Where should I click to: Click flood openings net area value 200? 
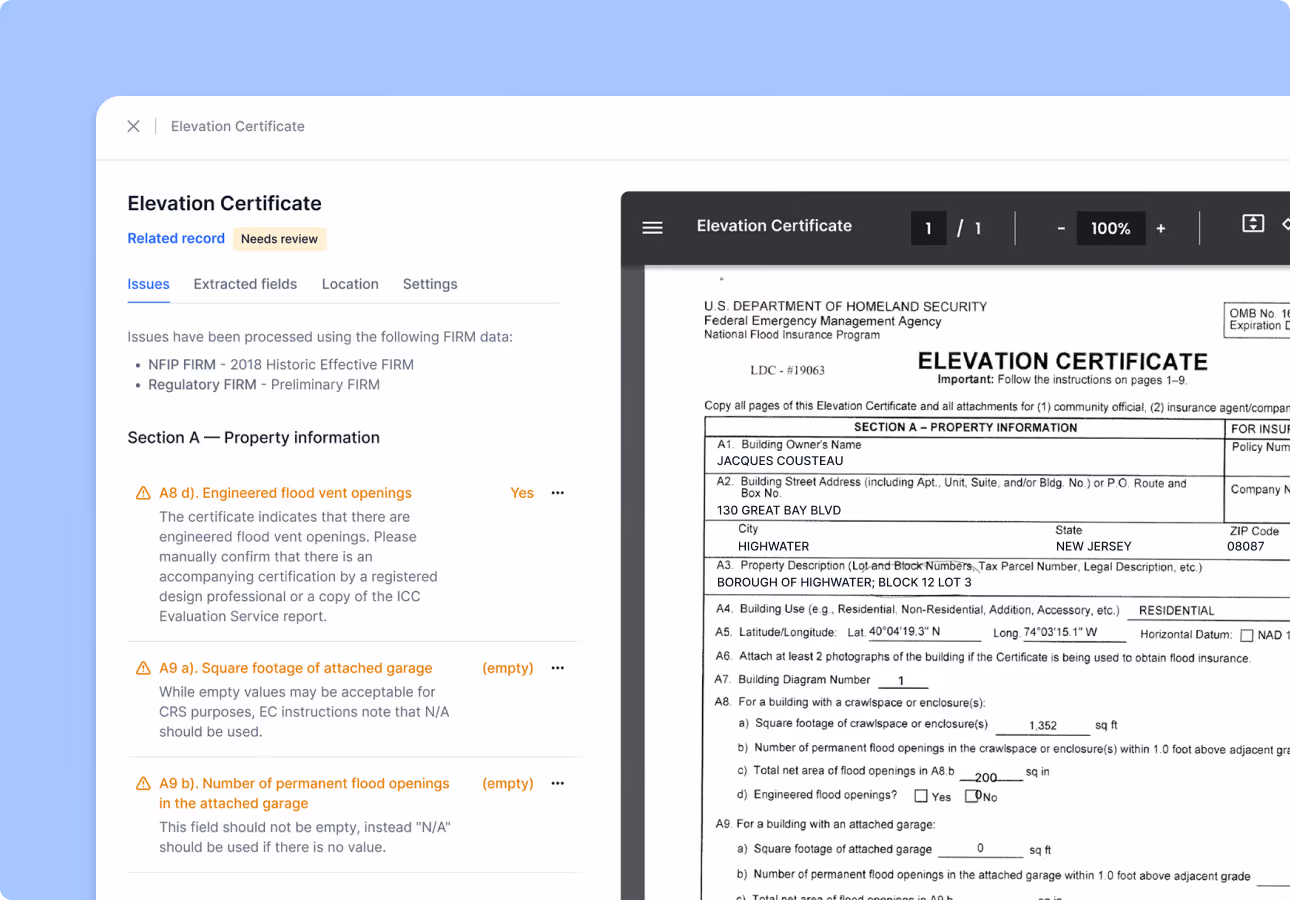coord(986,777)
